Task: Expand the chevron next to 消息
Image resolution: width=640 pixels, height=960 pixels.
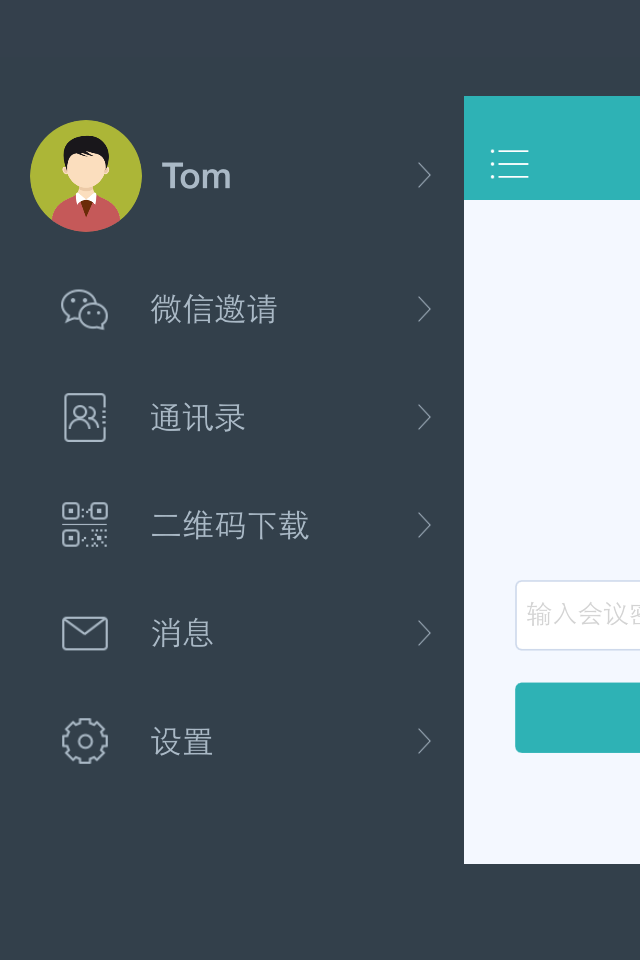Action: (424, 633)
